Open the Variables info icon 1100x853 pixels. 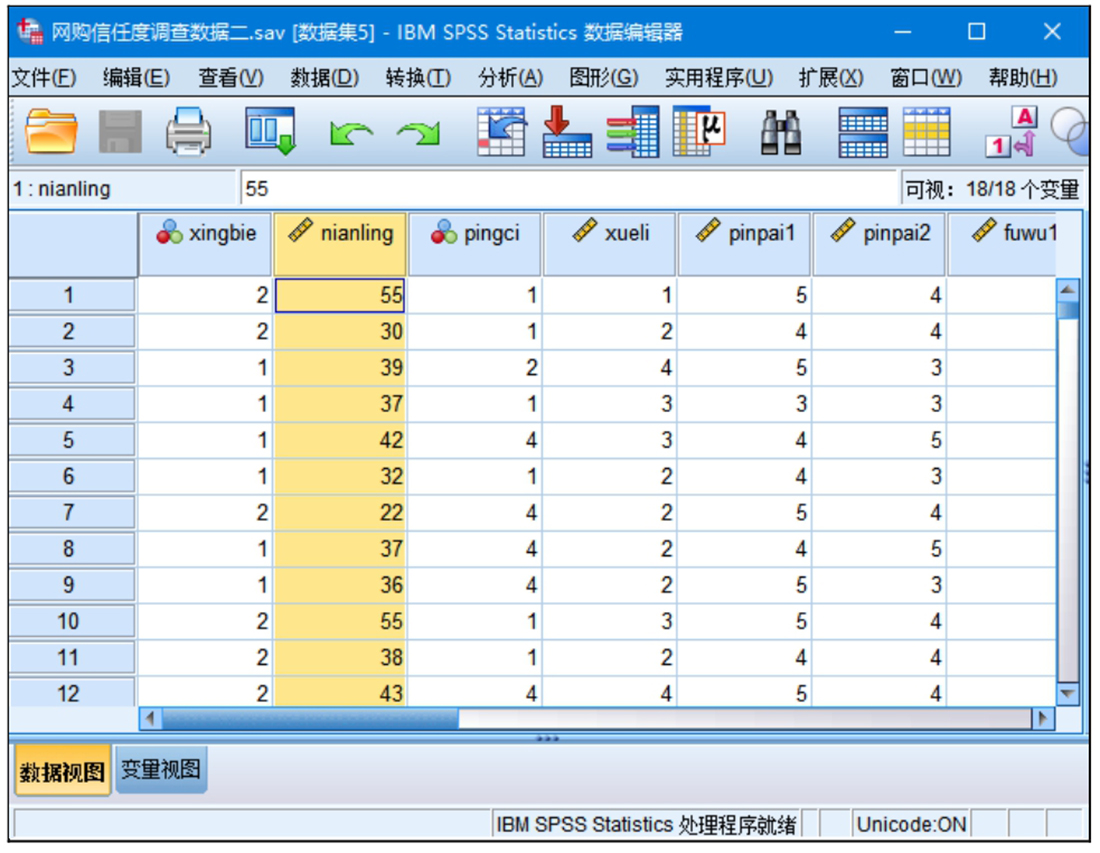tap(633, 133)
